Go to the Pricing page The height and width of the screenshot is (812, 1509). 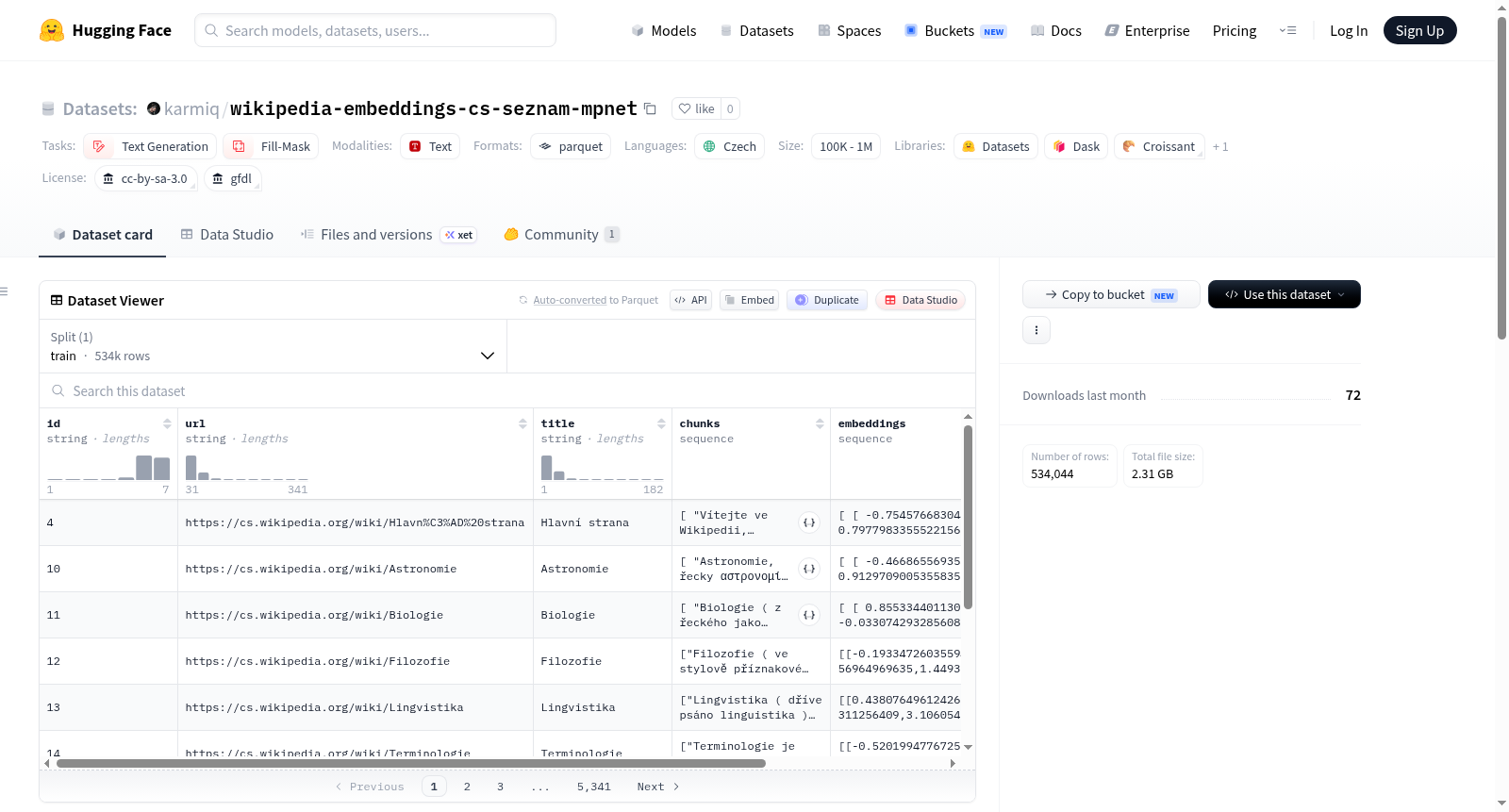[x=1235, y=30]
